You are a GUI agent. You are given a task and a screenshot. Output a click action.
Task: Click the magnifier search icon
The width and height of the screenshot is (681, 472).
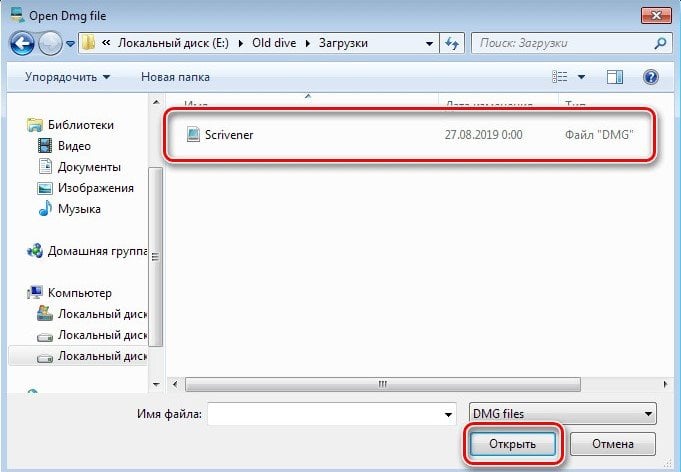[x=660, y=43]
